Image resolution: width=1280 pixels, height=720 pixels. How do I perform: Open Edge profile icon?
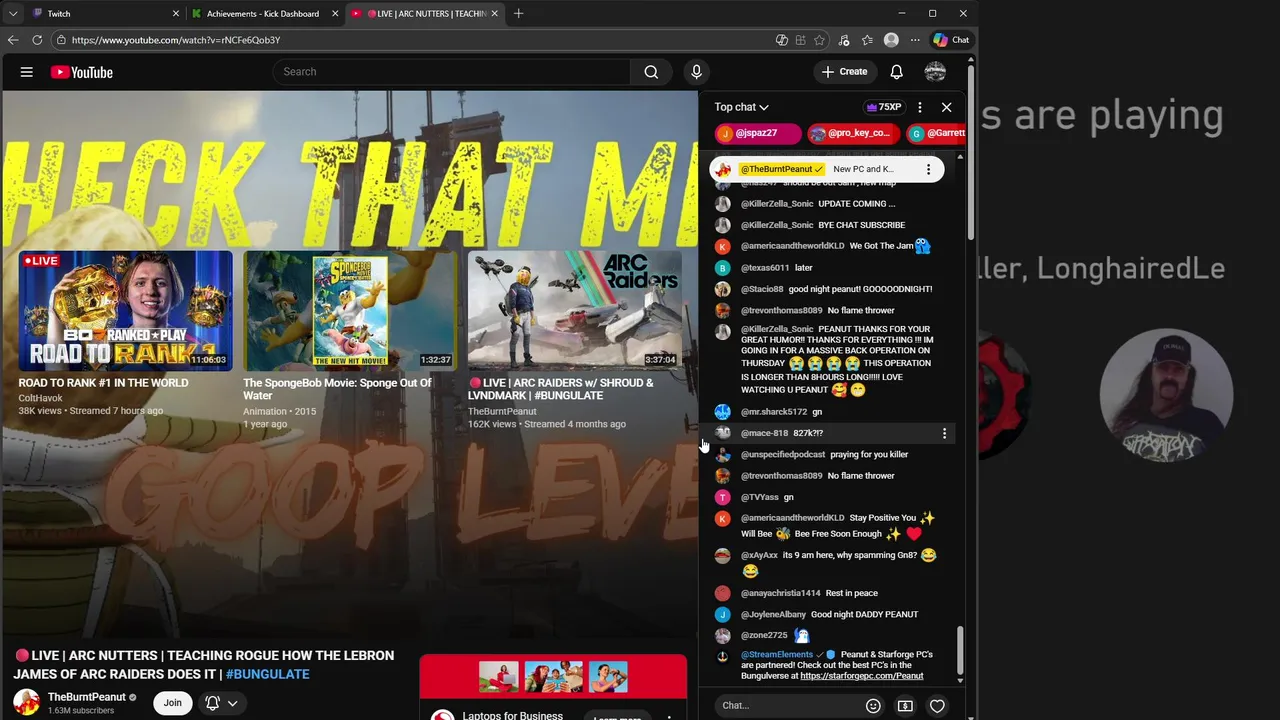pos(891,40)
